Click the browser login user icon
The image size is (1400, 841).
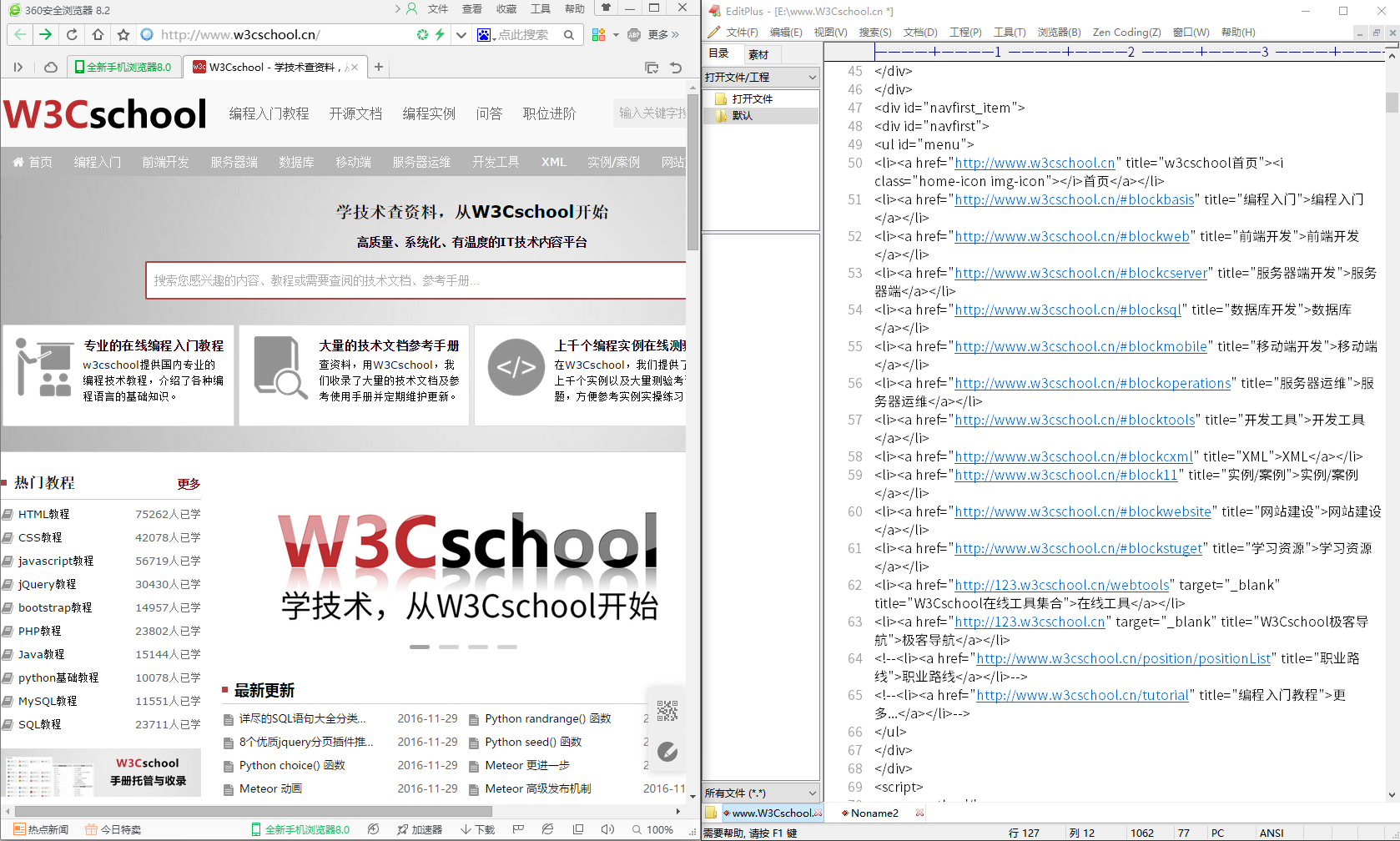411,8
